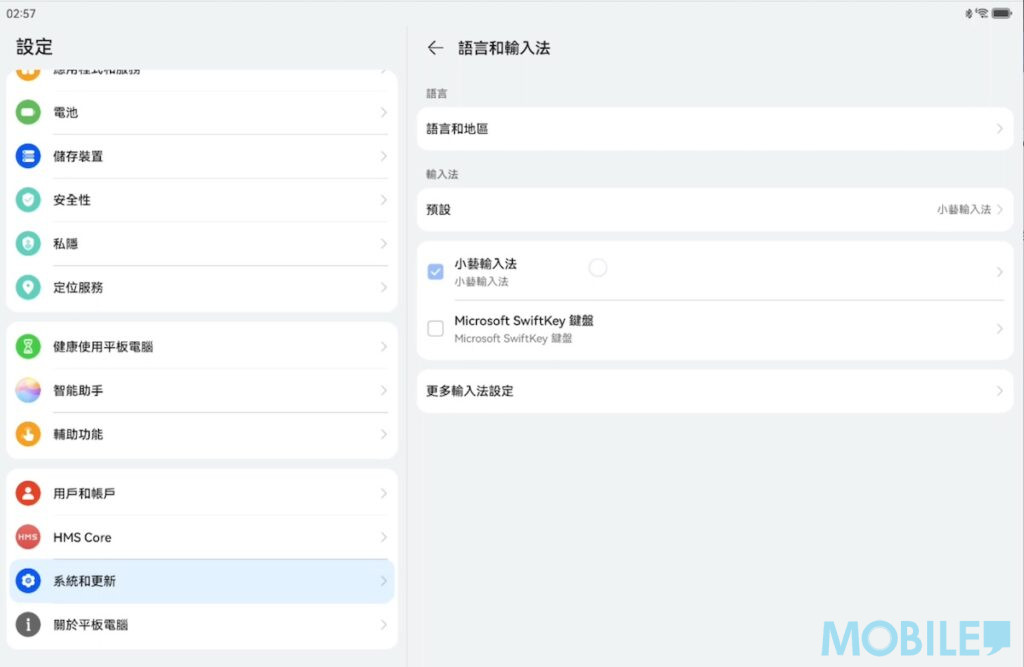Tap the blue storage (儲存裝置) icon
The image size is (1024, 667).
pos(28,156)
